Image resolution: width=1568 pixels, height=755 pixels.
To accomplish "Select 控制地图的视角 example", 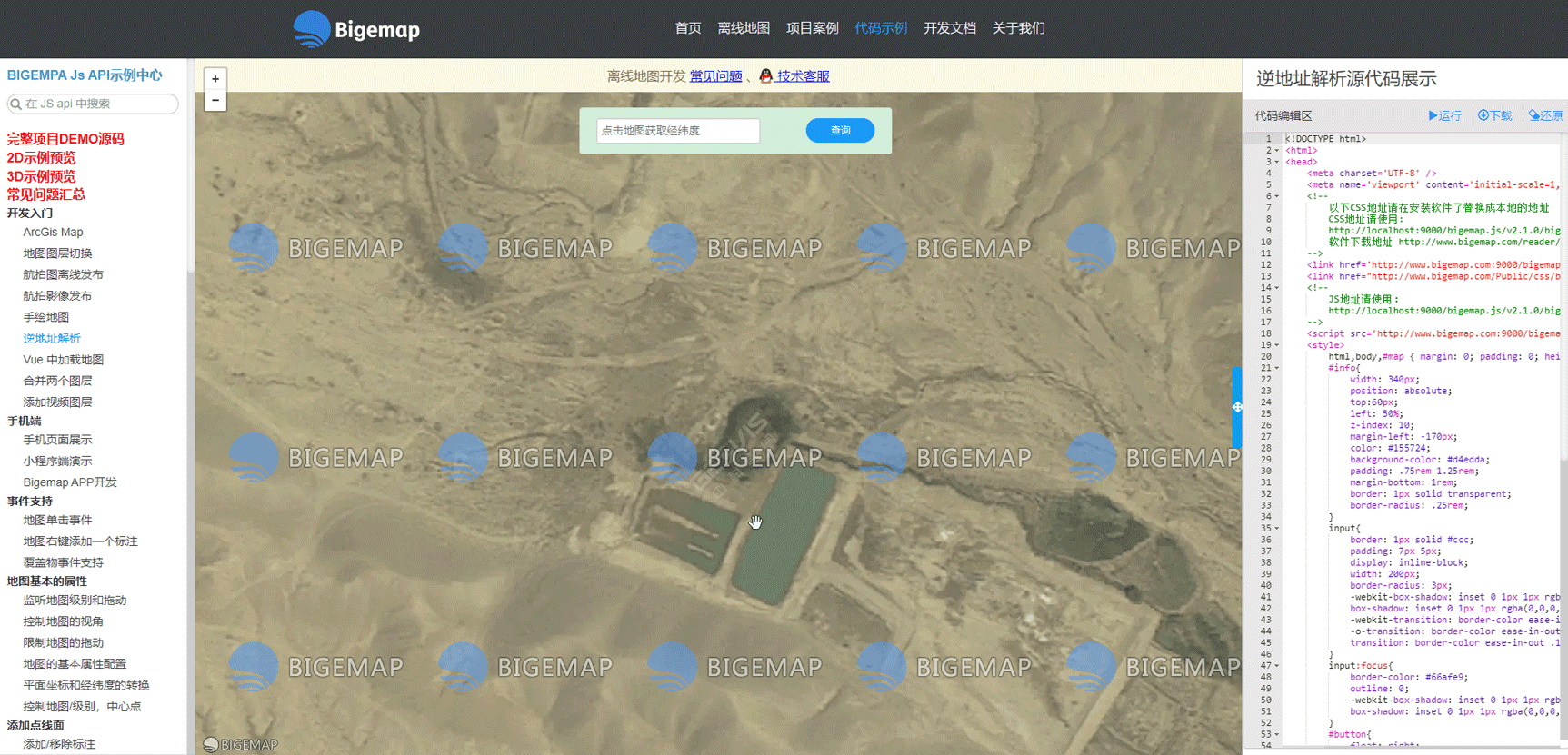I will tap(63, 621).
